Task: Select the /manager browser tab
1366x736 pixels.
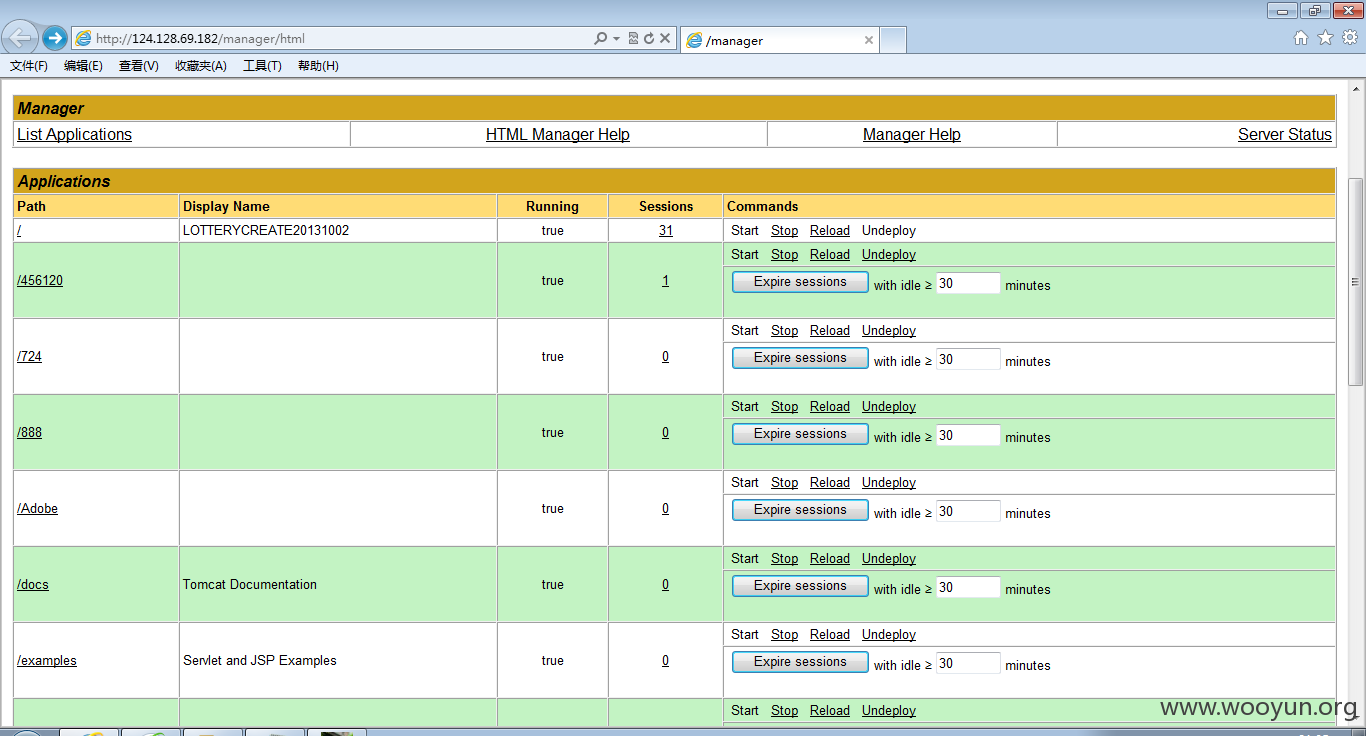Action: click(779, 40)
